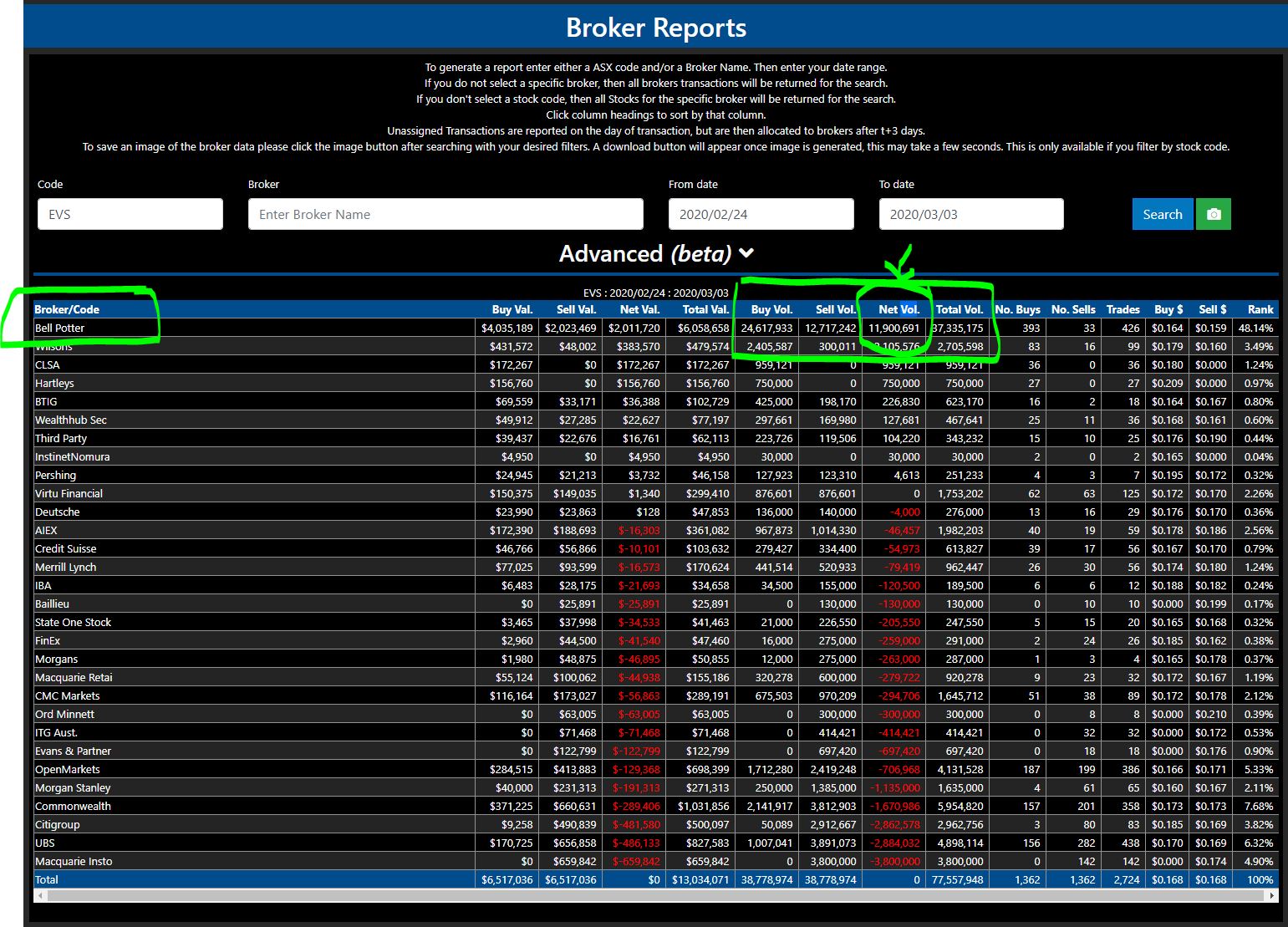Click the horizontal scrollbar right arrow
Image resolution: width=1288 pixels, height=927 pixels.
1272,895
